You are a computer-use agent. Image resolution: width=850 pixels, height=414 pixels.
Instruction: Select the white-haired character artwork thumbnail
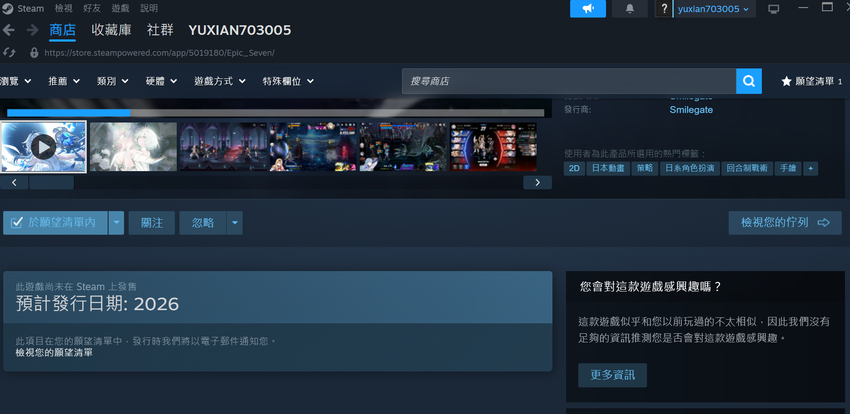click(x=133, y=146)
